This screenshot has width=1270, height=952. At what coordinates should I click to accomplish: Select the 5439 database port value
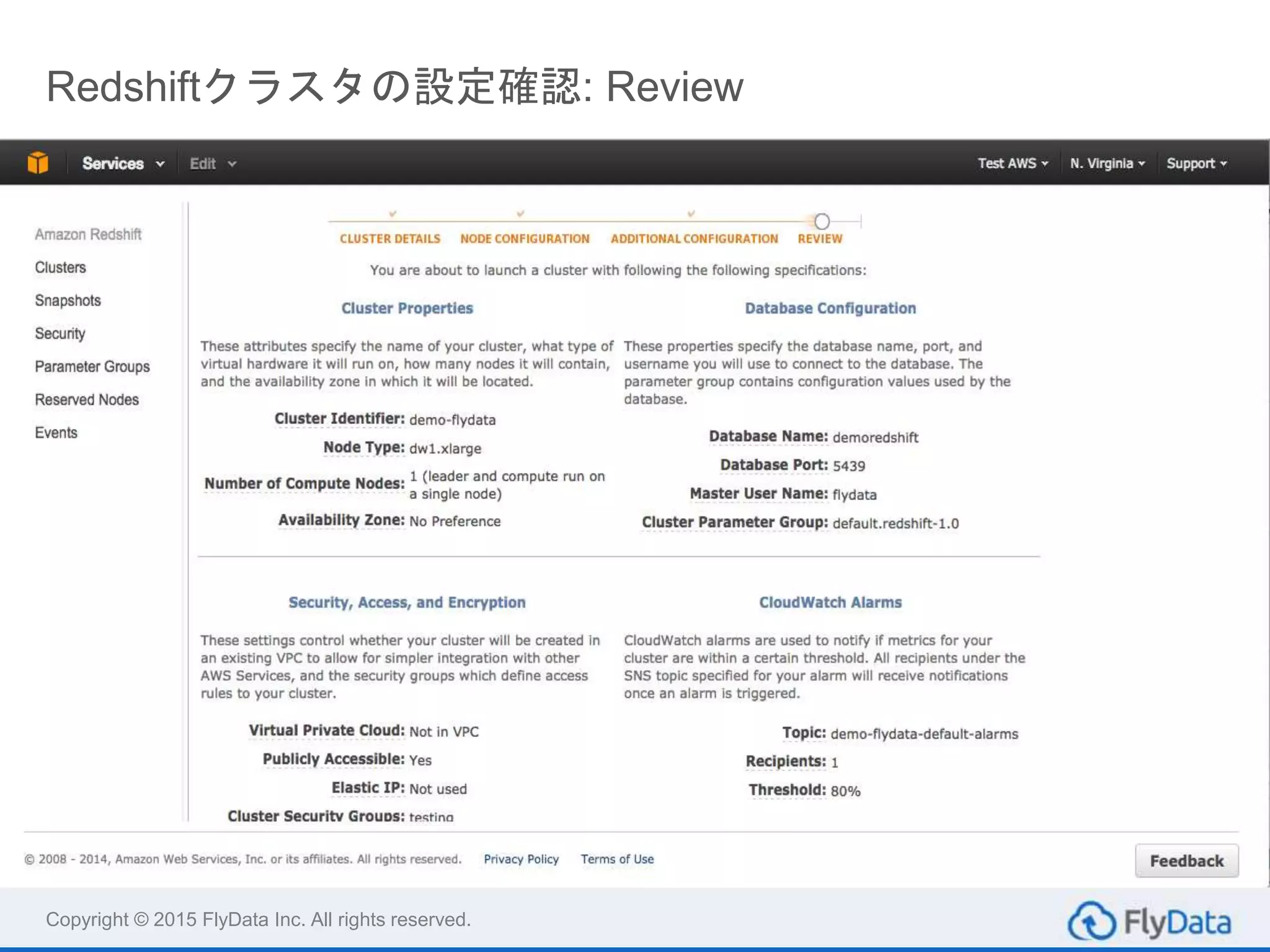point(849,466)
